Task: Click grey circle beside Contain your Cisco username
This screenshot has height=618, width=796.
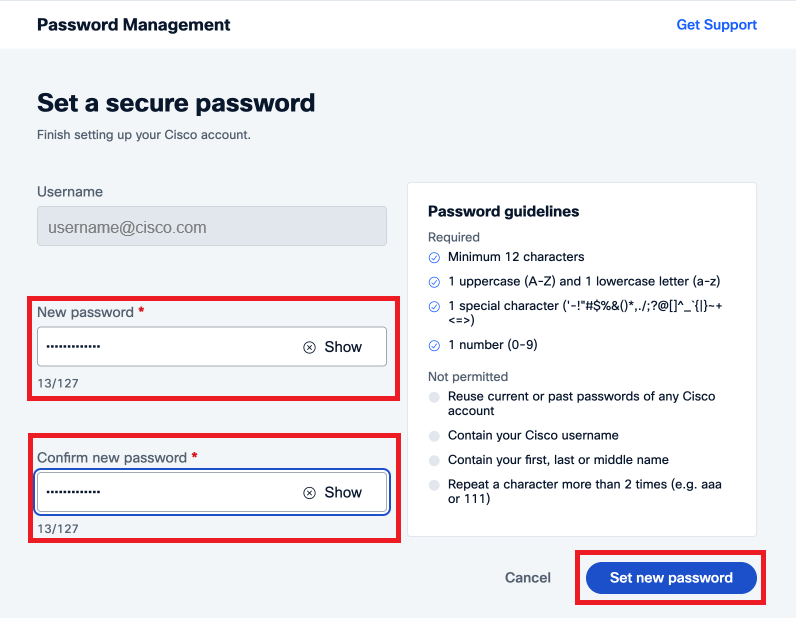Action: [434, 436]
